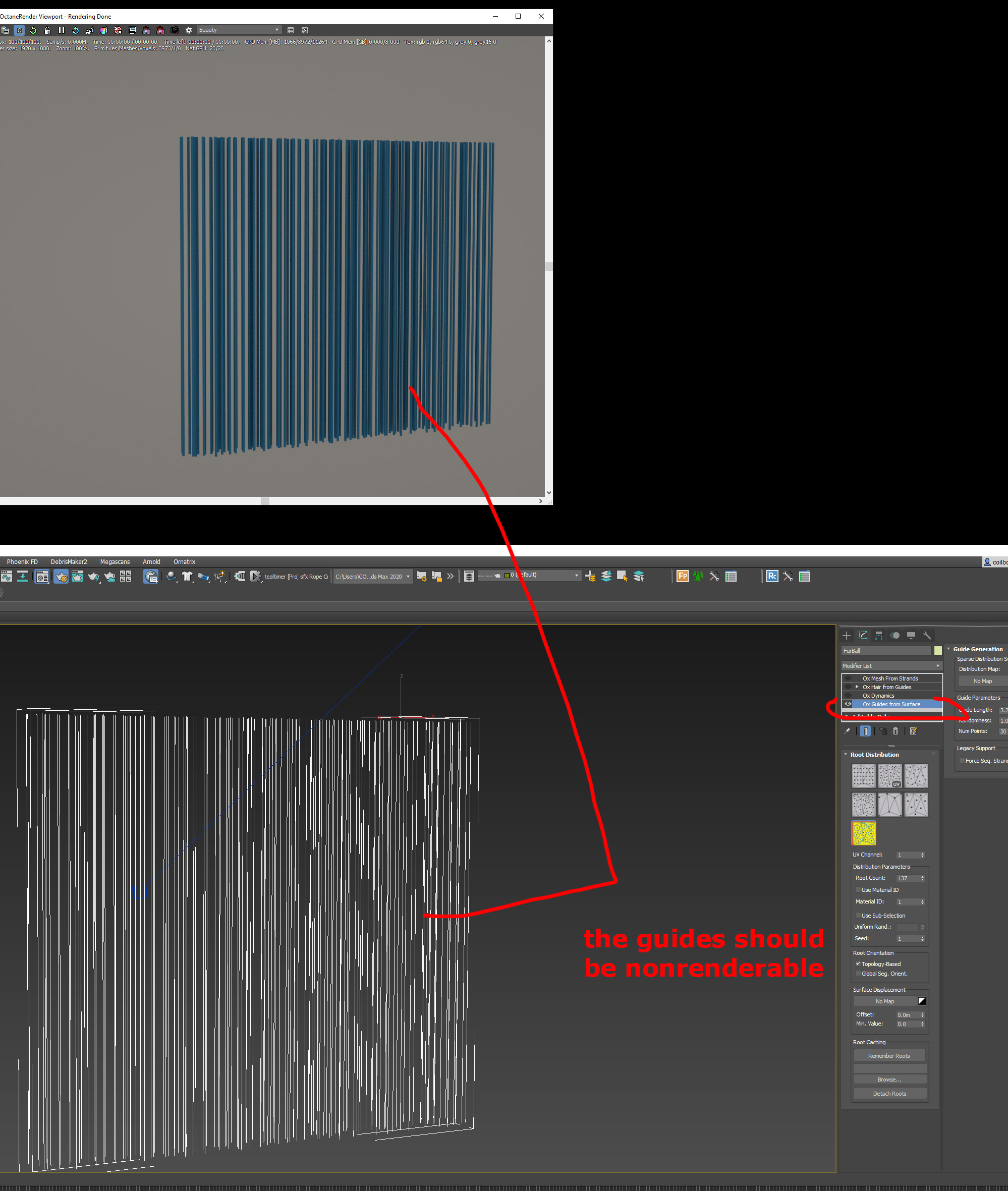Image resolution: width=1008 pixels, height=1191 pixels.
Task: Open the Hierarchy command panel tab
Action: point(879,635)
